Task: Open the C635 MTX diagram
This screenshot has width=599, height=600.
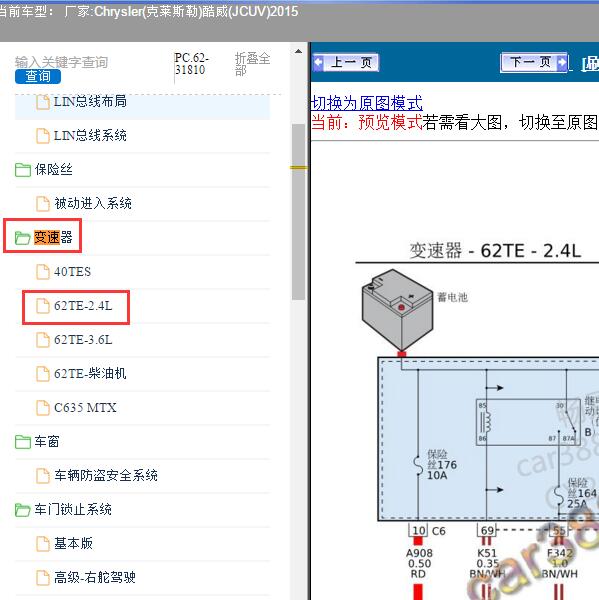Action: 85,408
